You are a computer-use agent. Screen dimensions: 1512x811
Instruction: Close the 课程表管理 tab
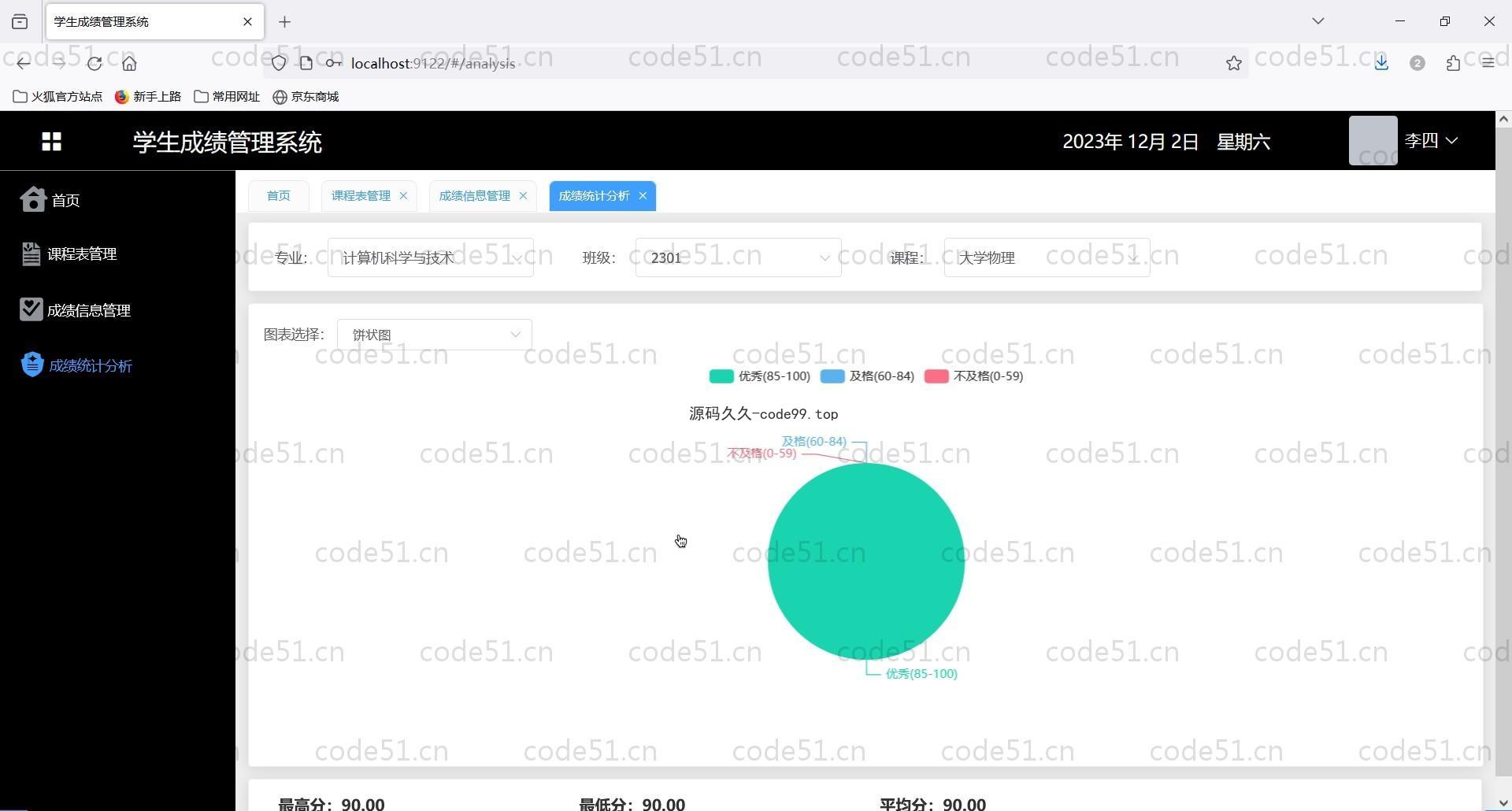click(x=403, y=195)
